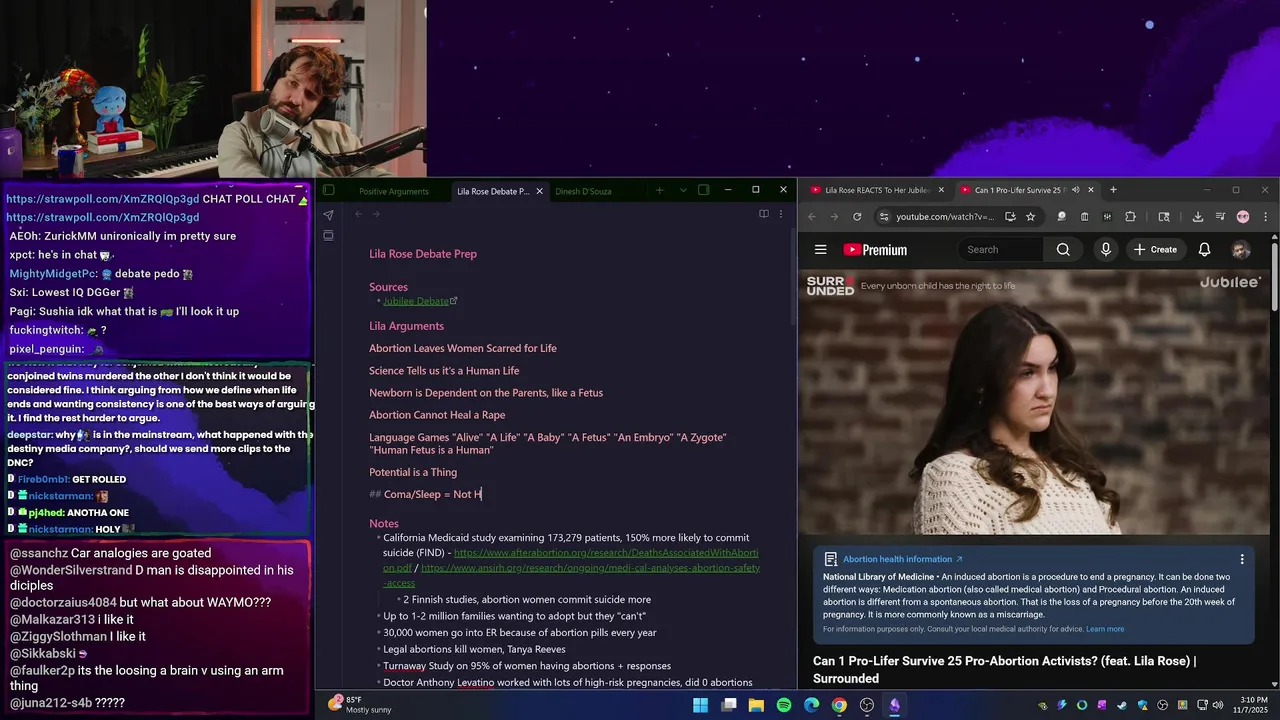Open OBS Studio from the taskbar
The height and width of the screenshot is (720, 1280).
[867, 705]
